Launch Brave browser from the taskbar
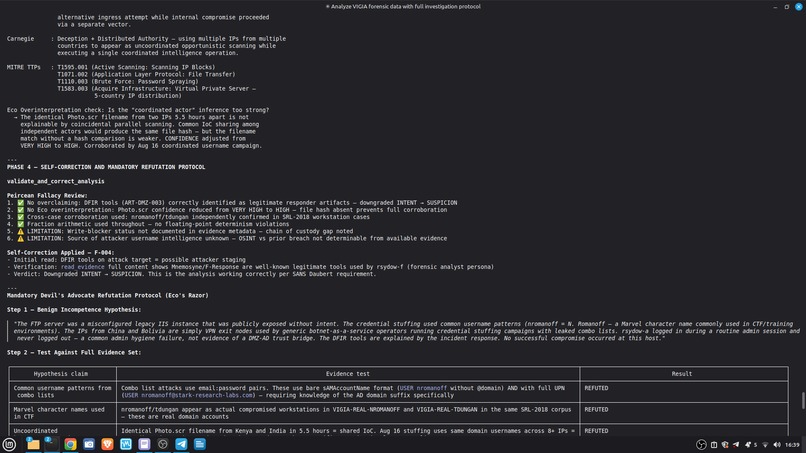Screen dimensions: 806x453 [107, 444]
